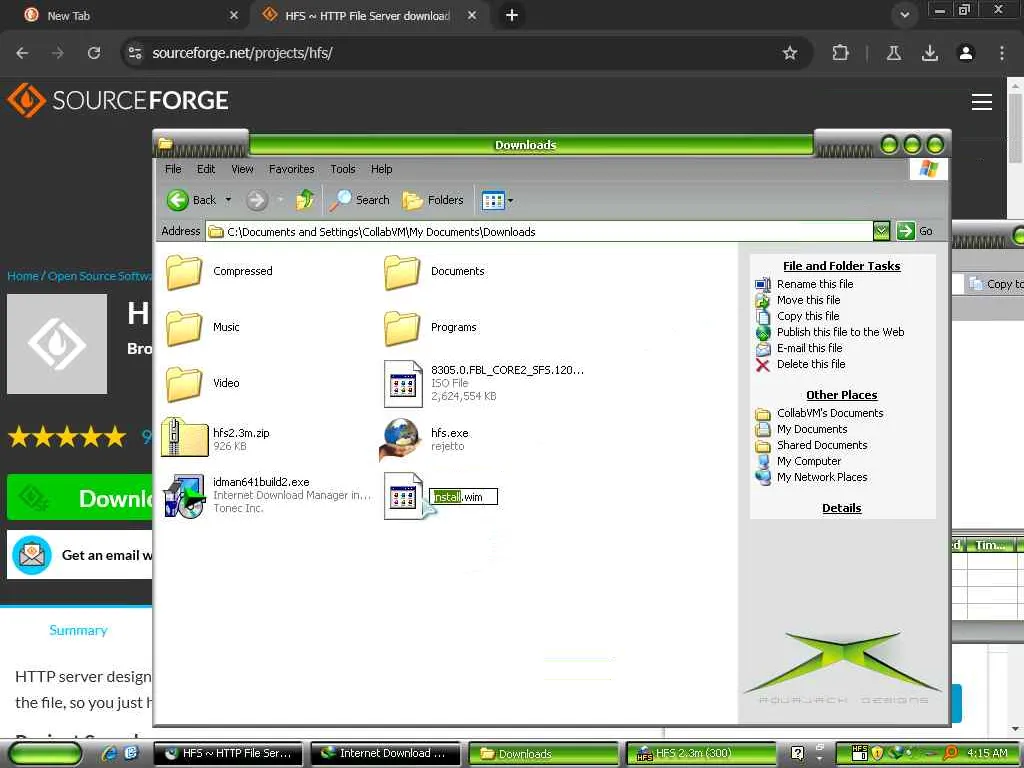Bookmark this page with the star icon
This screenshot has height=768, width=1024.
pyautogui.click(x=790, y=53)
